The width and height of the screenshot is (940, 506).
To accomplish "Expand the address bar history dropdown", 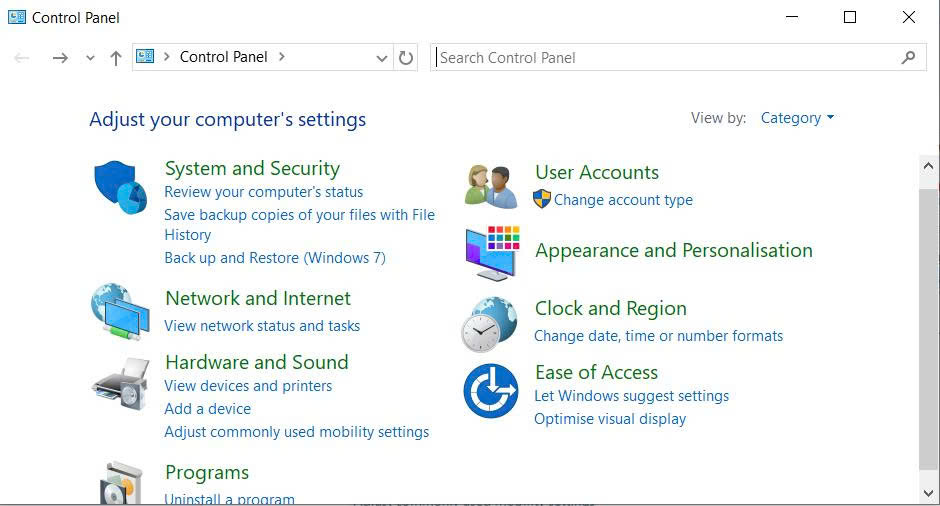I will (381, 58).
